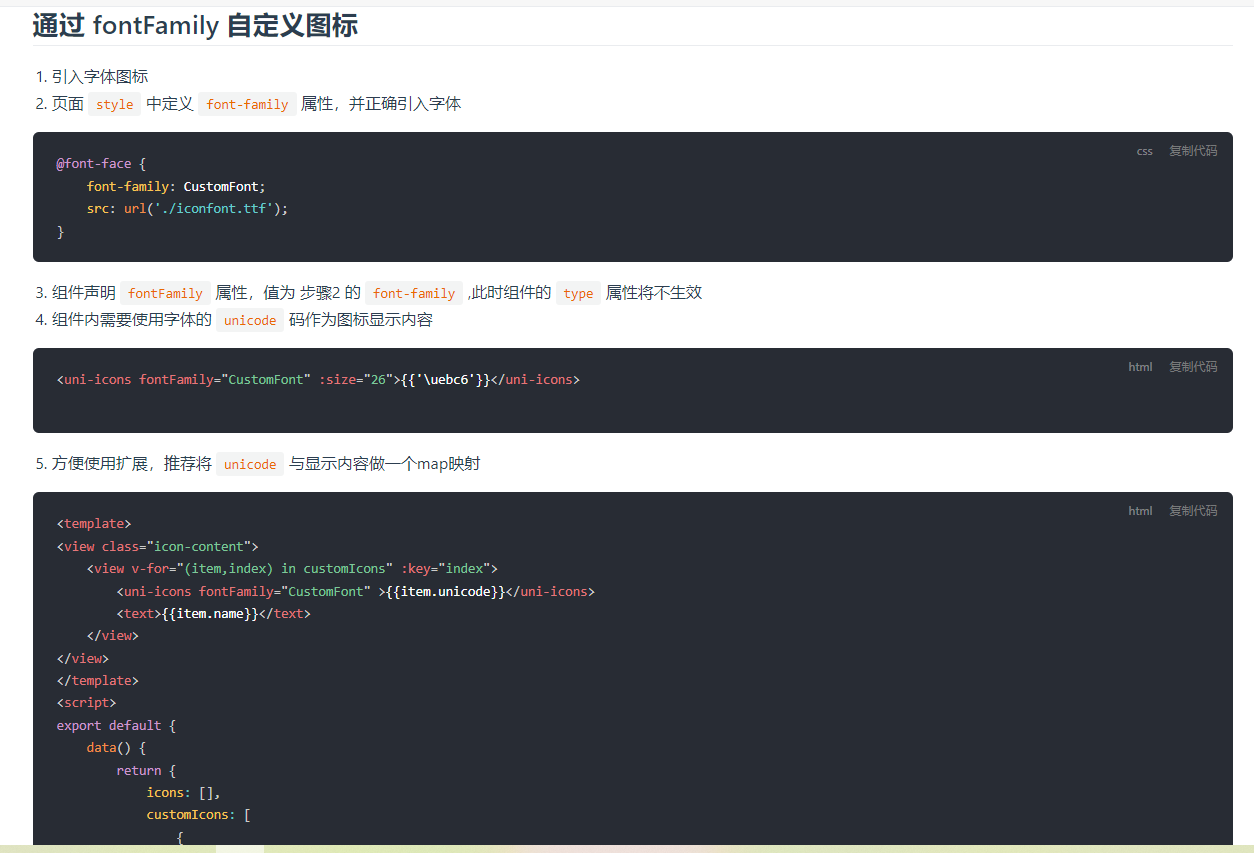Click the view class="icon-content" code line
Screen dimensions: 1254x853
(x=158, y=547)
